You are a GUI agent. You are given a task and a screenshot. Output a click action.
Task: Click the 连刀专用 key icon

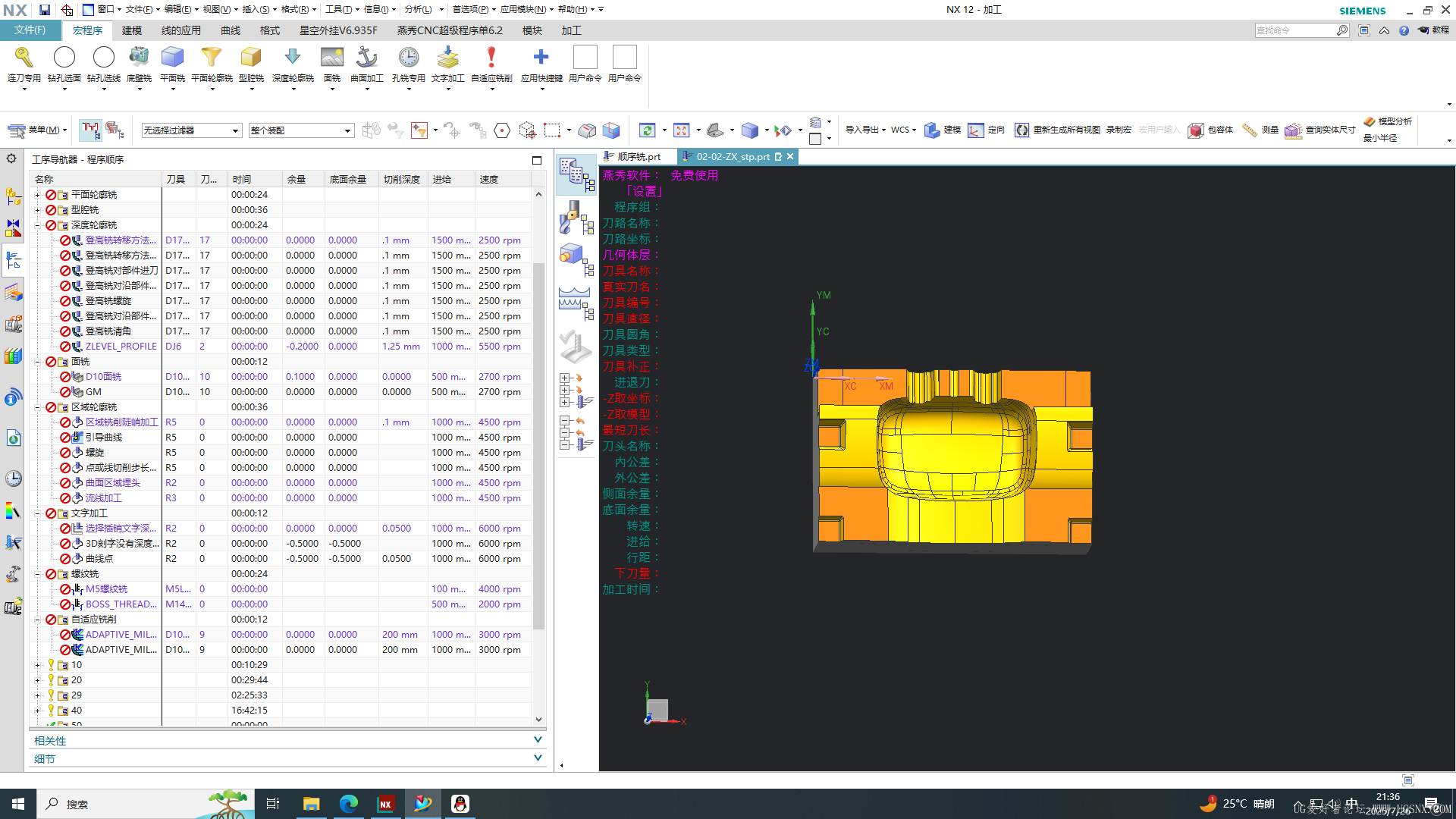24,58
